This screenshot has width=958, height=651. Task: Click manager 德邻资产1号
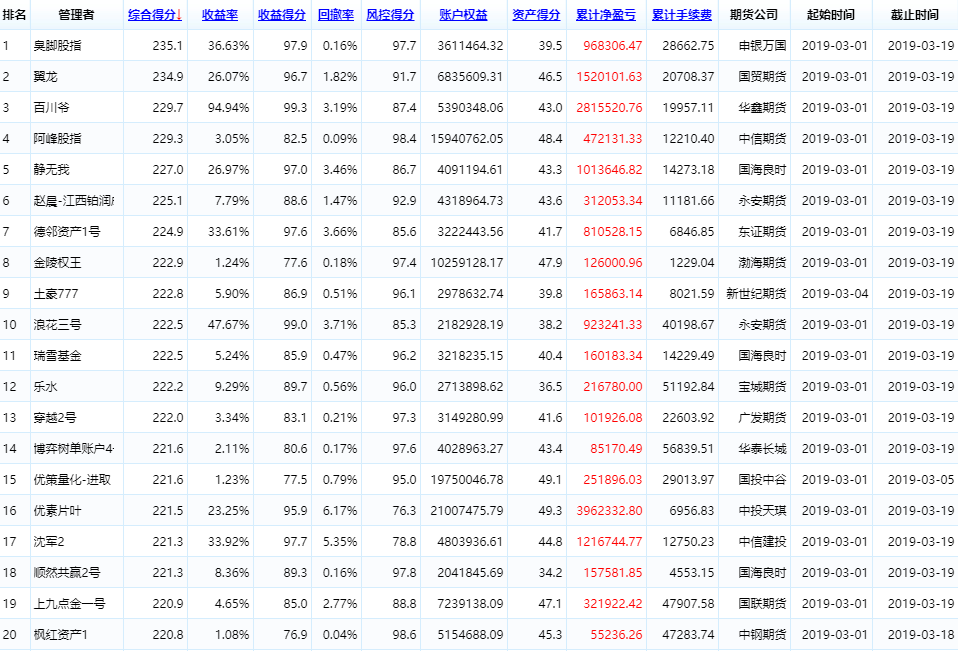coord(67,232)
